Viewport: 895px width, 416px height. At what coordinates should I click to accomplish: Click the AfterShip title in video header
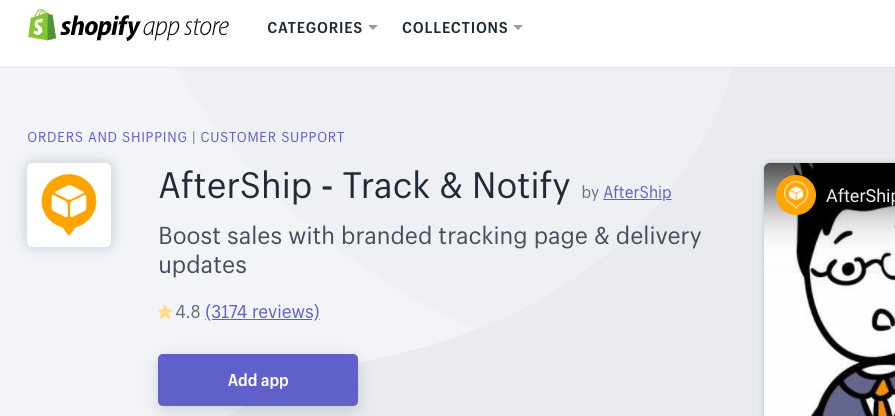tap(860, 196)
